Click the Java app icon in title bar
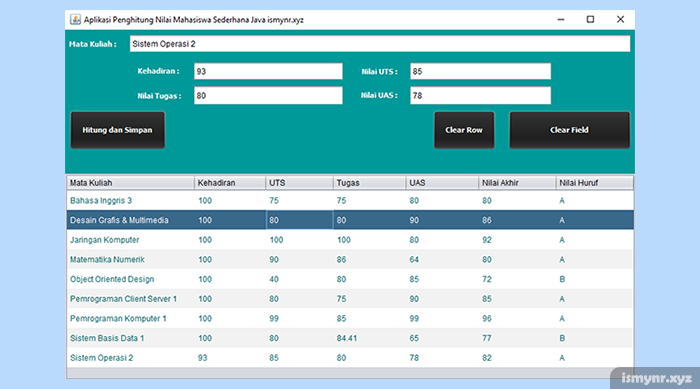Image resolution: width=700 pixels, height=389 pixels. click(x=75, y=19)
